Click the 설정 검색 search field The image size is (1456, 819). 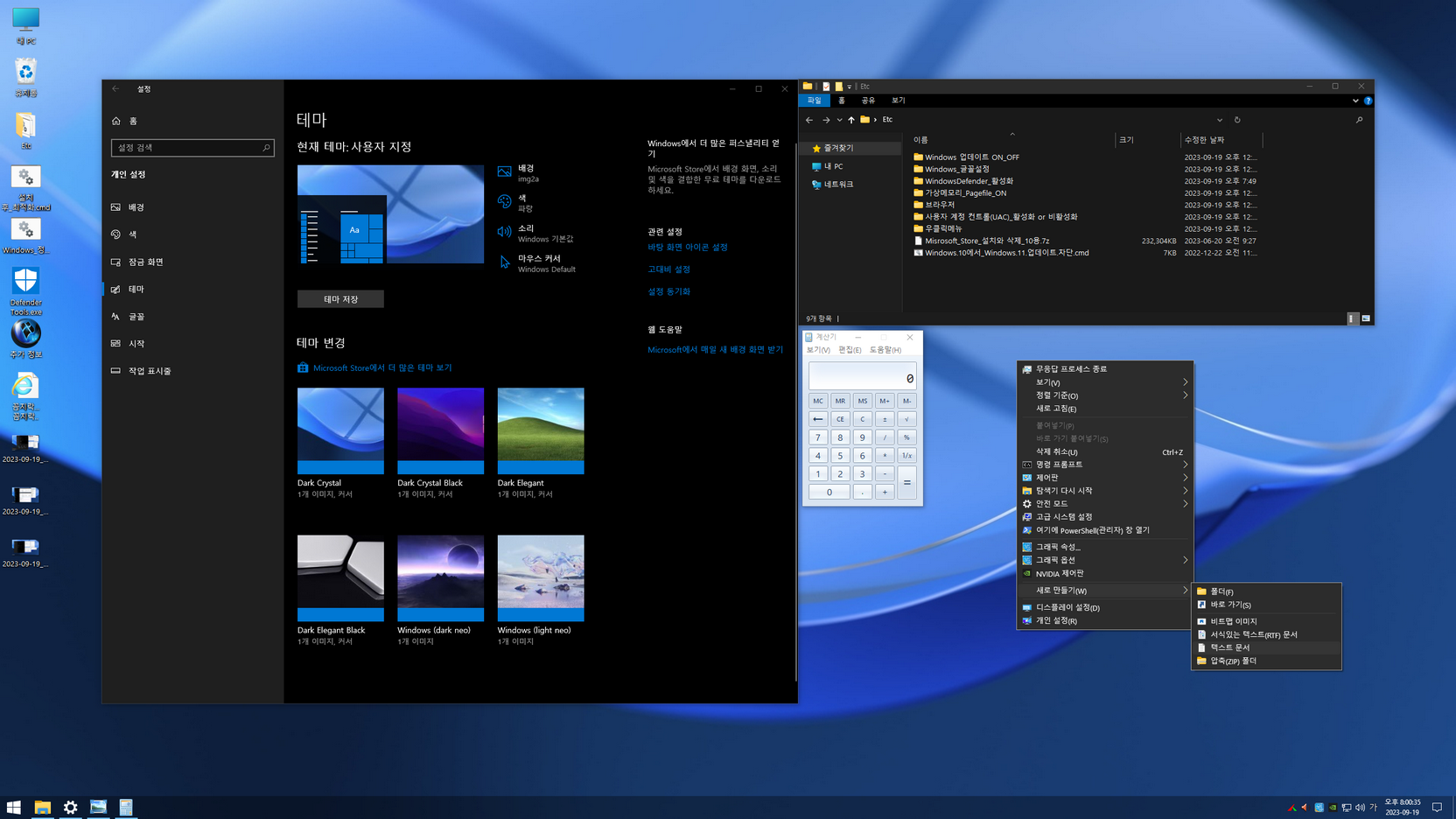(192, 148)
